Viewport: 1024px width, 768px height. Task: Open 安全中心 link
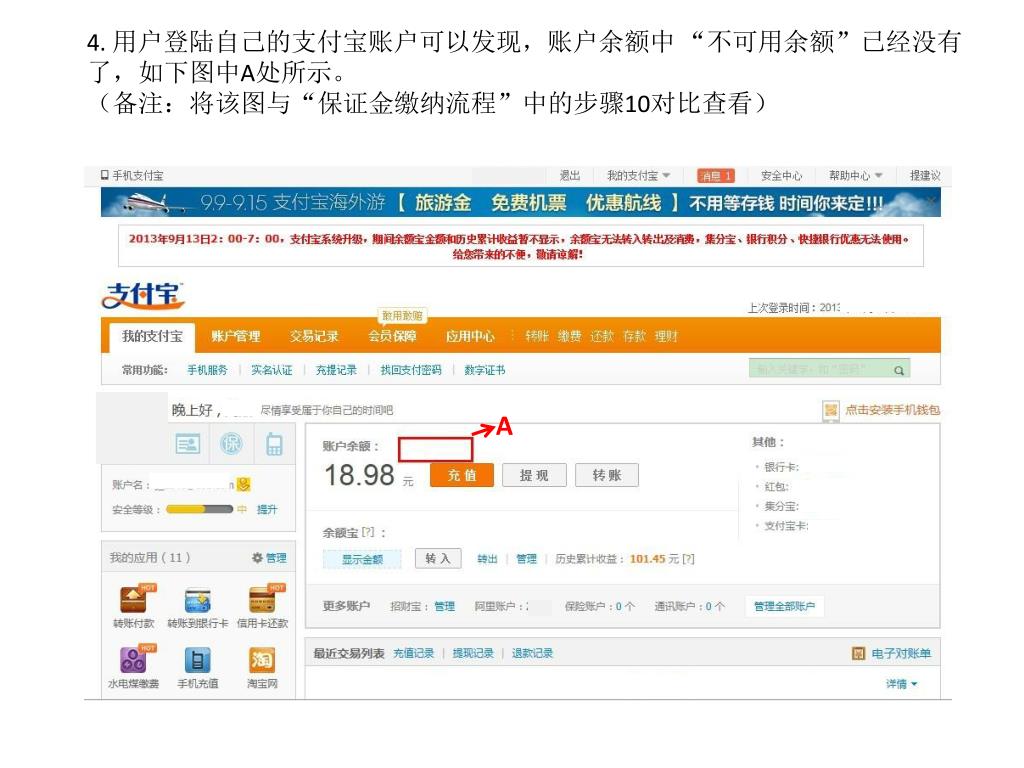781,175
